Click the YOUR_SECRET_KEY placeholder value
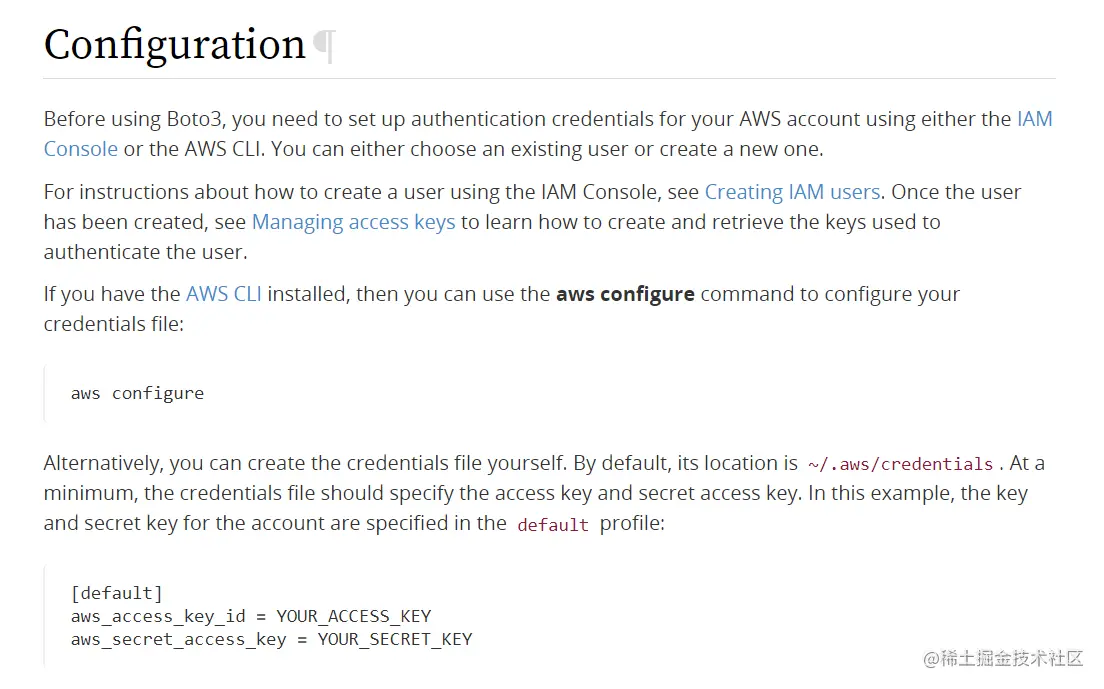The height and width of the screenshot is (689, 1104). (395, 640)
